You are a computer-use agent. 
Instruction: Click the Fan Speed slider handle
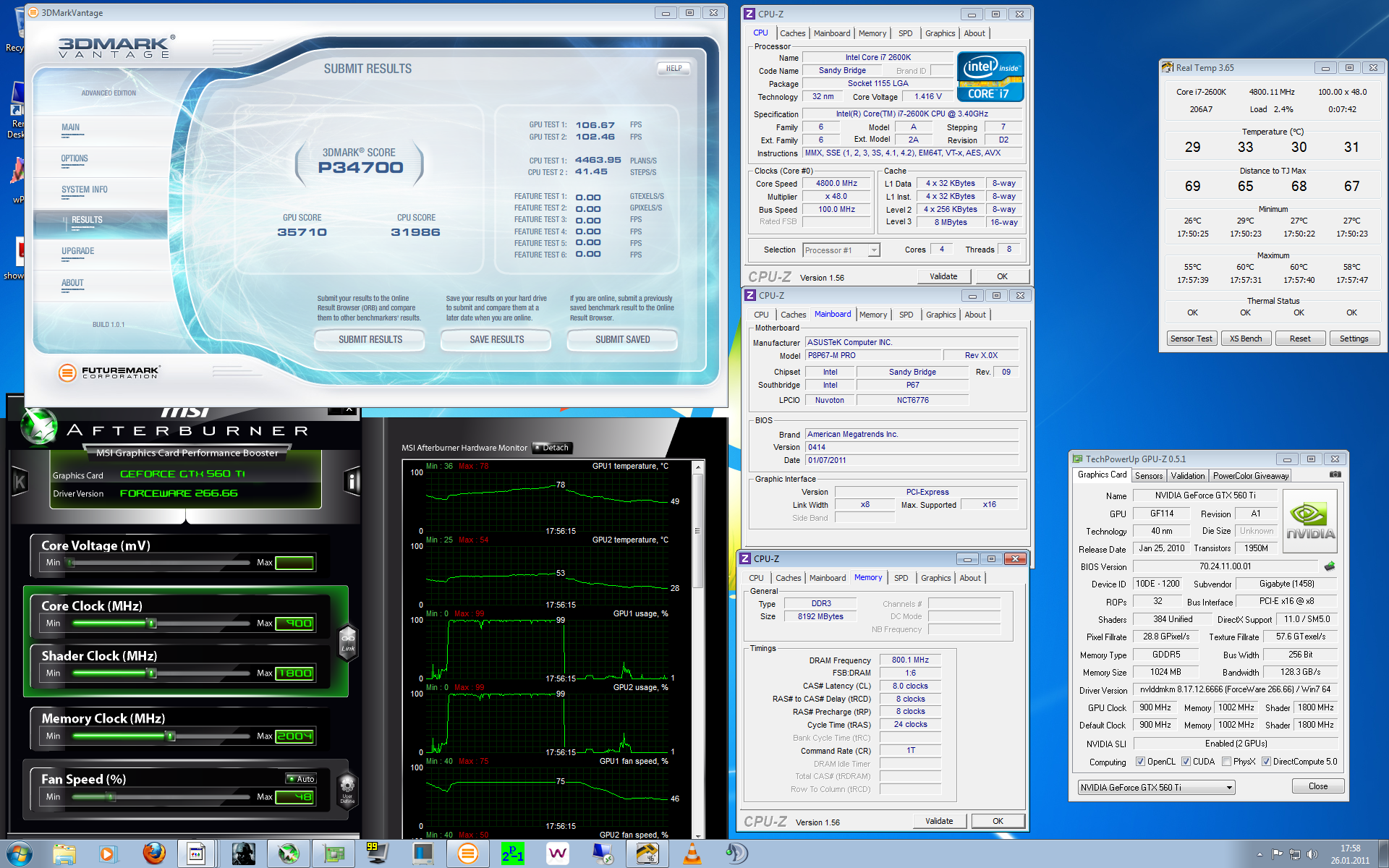111,797
